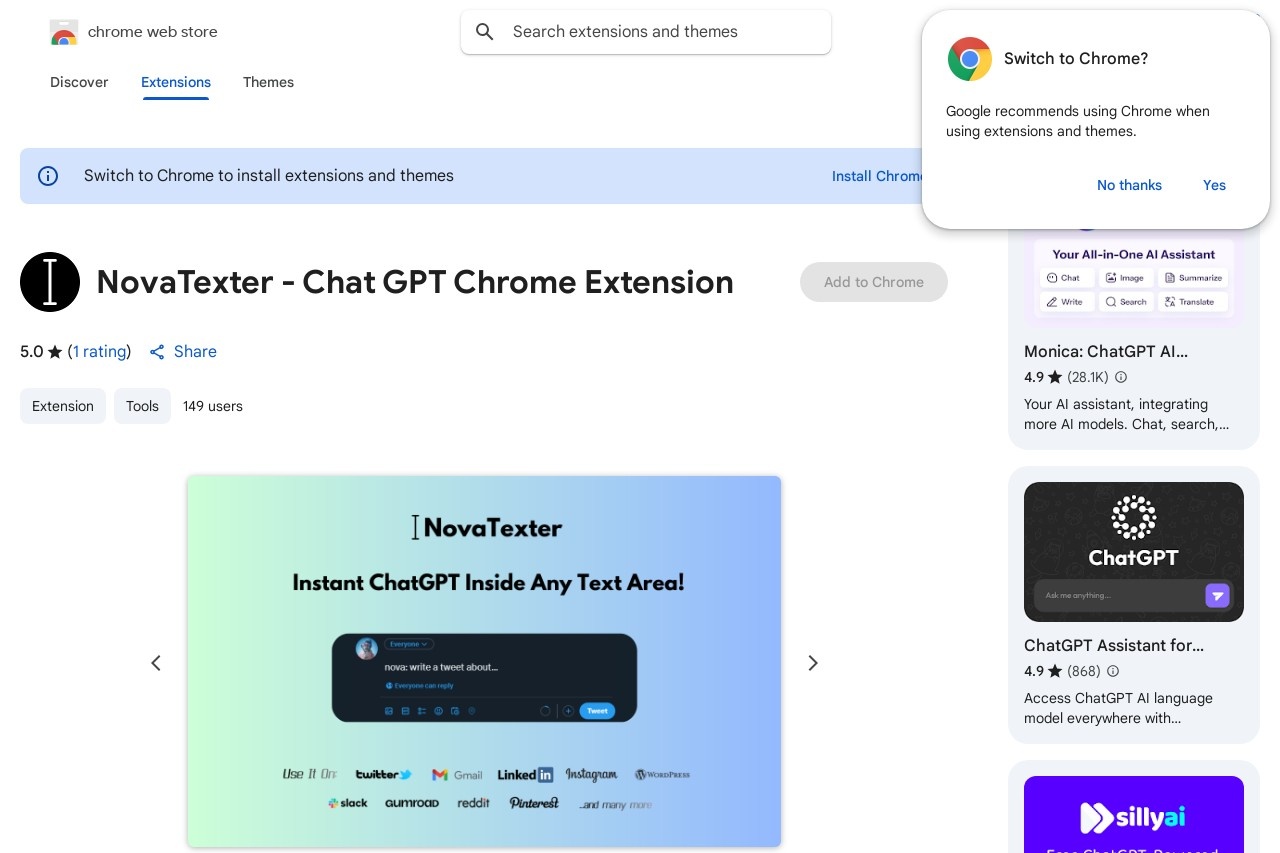Click the Chrome Web Store logo
1280x853 pixels.
click(x=64, y=32)
